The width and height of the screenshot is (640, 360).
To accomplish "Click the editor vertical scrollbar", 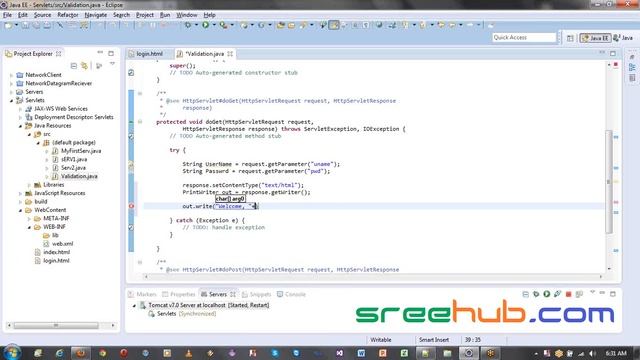I will (609, 182).
